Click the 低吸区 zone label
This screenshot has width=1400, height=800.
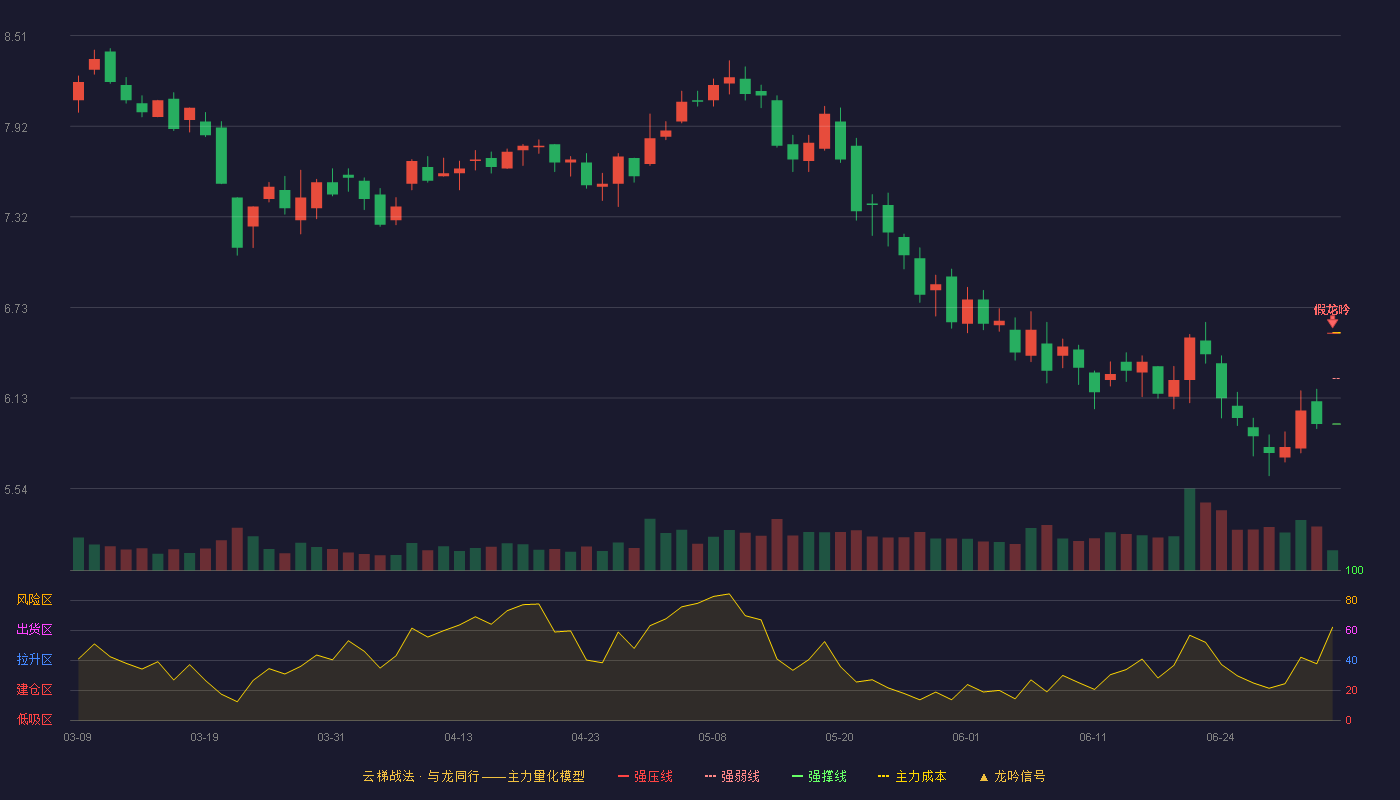coord(35,719)
